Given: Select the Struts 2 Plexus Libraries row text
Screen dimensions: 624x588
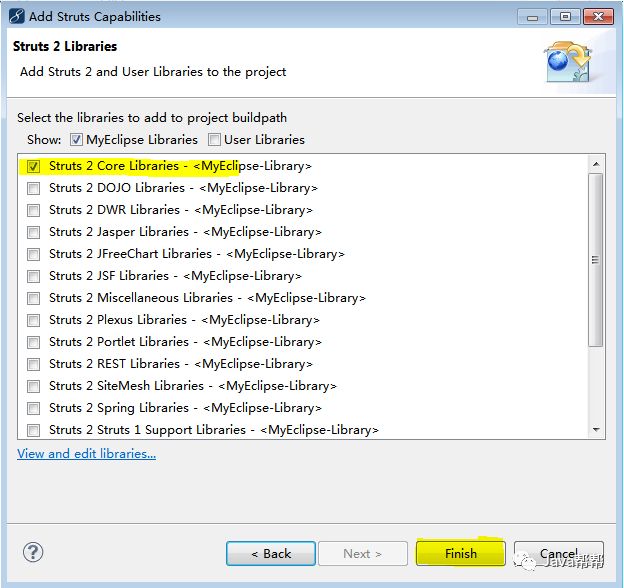Looking at the screenshot, I should (x=185, y=320).
